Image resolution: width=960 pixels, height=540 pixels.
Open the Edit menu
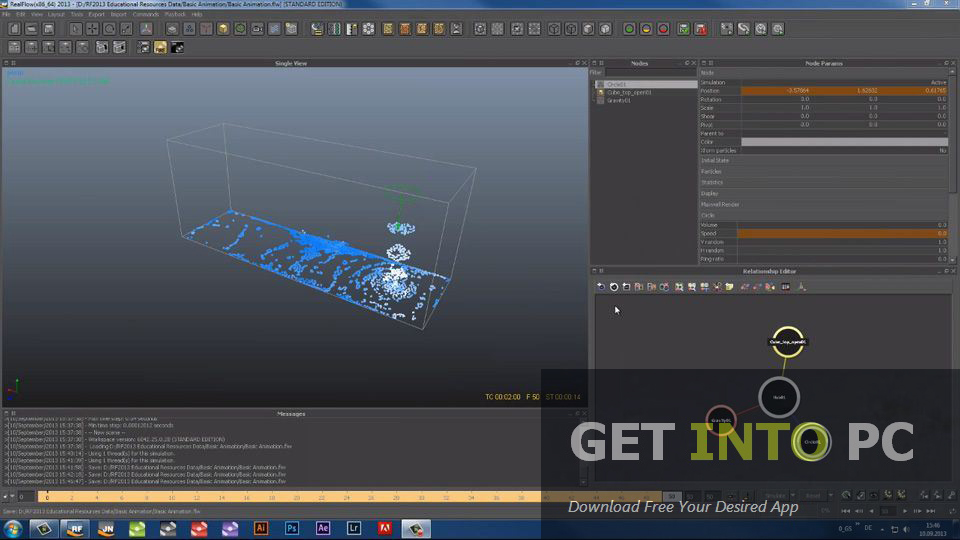20,14
